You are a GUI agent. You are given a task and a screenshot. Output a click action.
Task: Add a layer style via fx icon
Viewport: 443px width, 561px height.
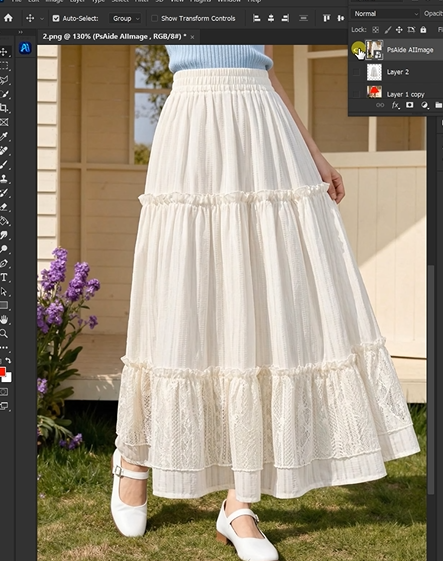coord(395,105)
